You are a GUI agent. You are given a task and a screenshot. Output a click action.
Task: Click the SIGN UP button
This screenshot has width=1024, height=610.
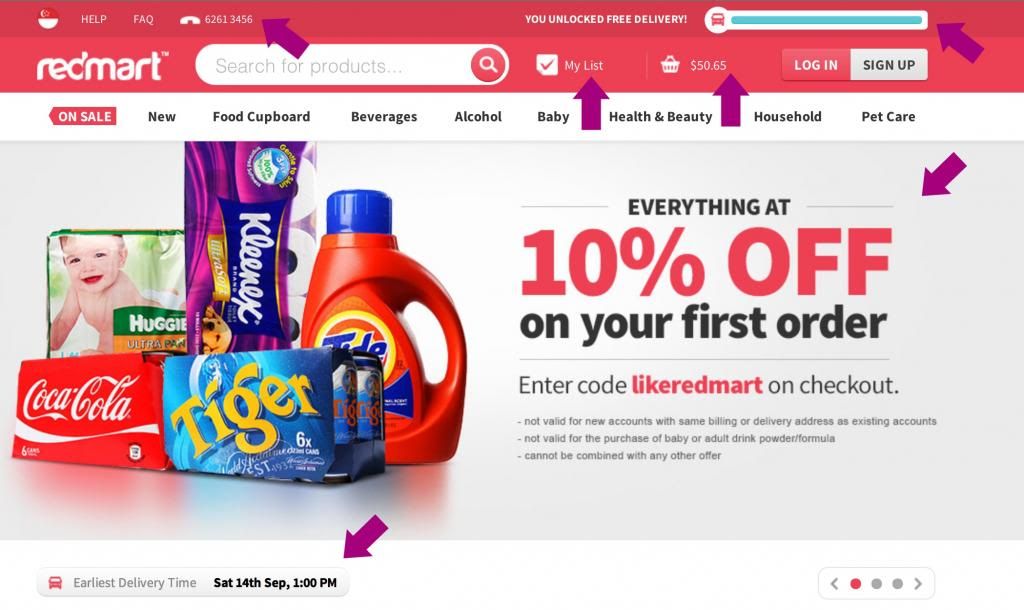889,65
